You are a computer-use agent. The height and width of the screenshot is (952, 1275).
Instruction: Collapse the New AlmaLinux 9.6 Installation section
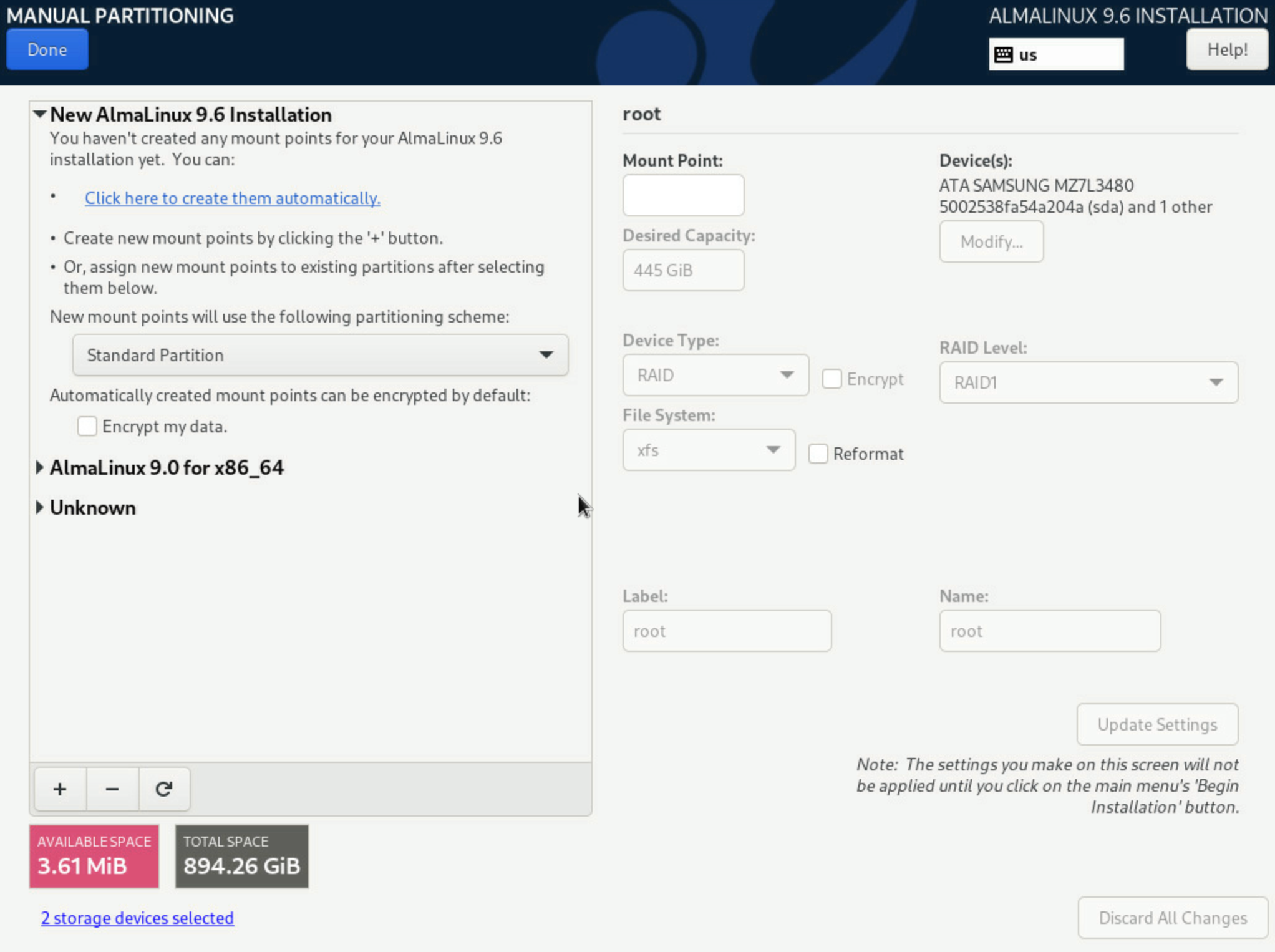coord(39,114)
